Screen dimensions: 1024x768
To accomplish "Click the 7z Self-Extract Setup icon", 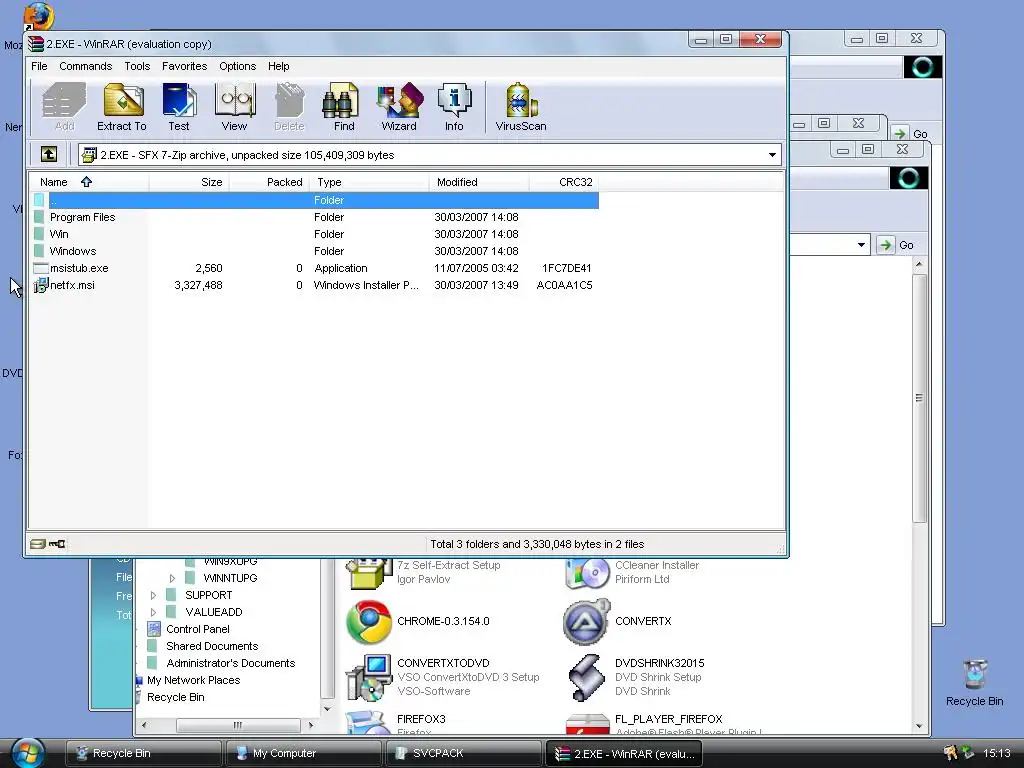I will click(369, 573).
